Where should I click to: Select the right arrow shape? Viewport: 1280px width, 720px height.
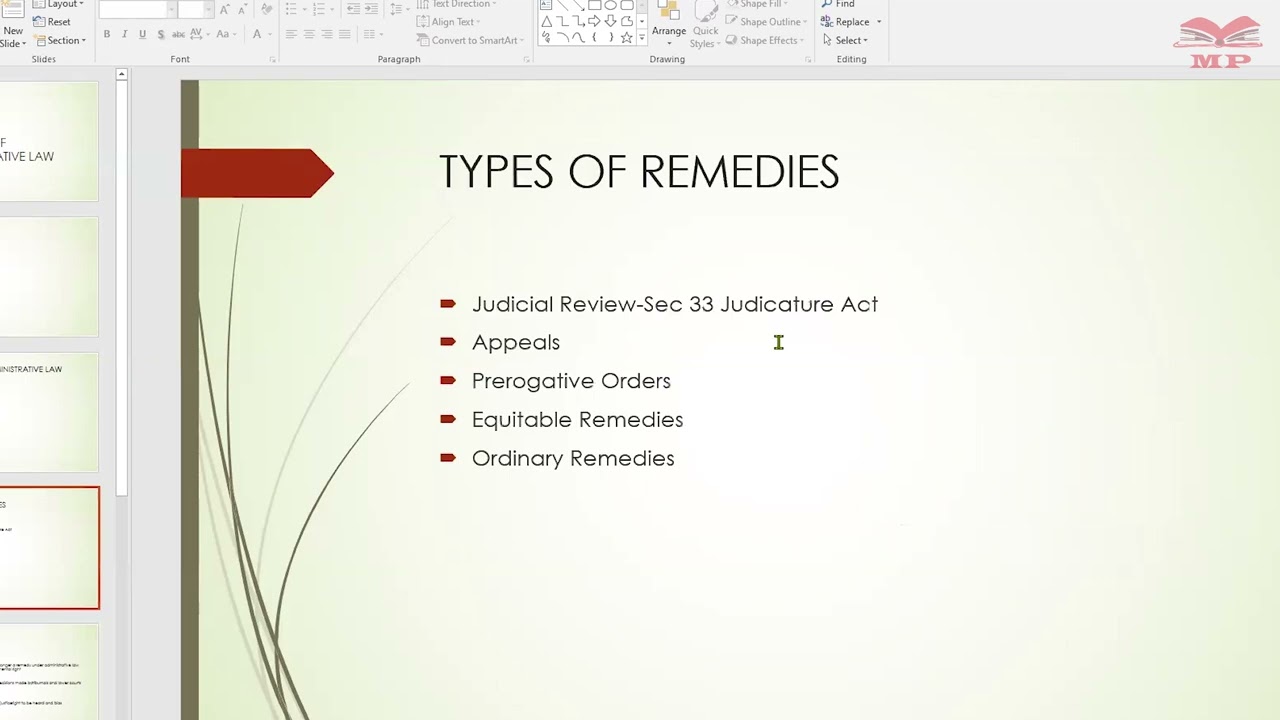point(594,21)
